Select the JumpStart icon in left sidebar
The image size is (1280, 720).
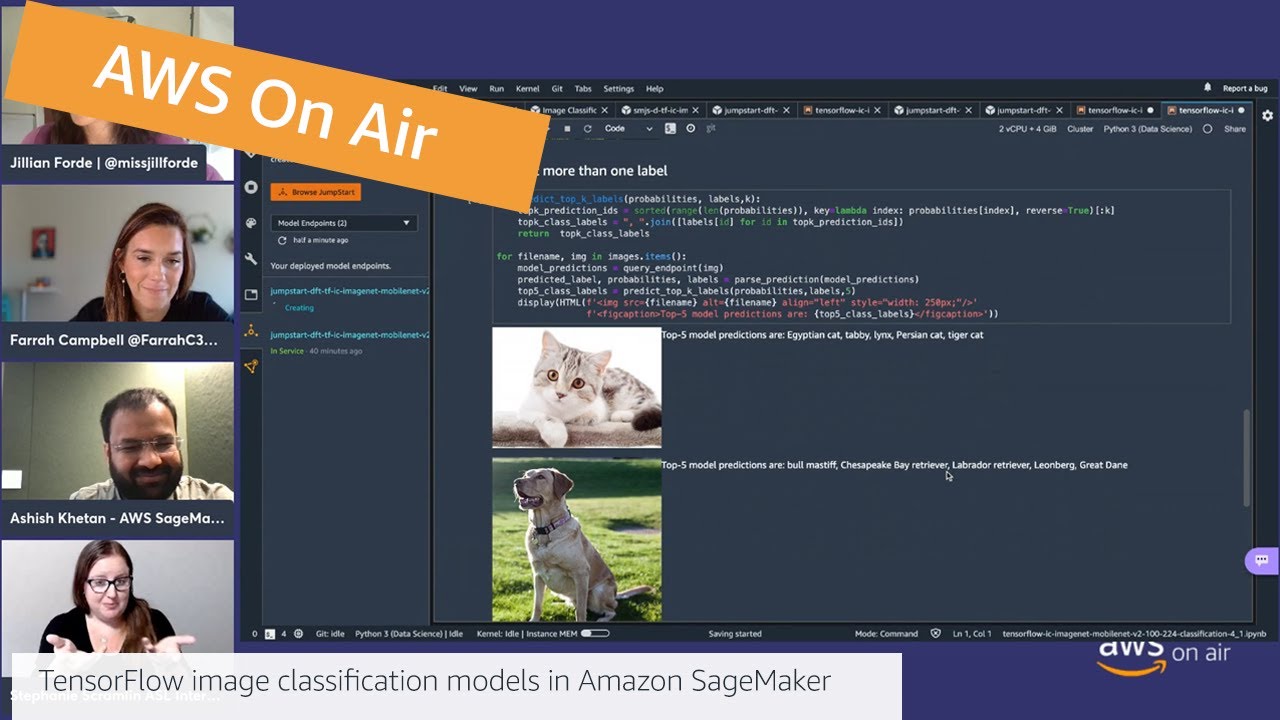251,331
